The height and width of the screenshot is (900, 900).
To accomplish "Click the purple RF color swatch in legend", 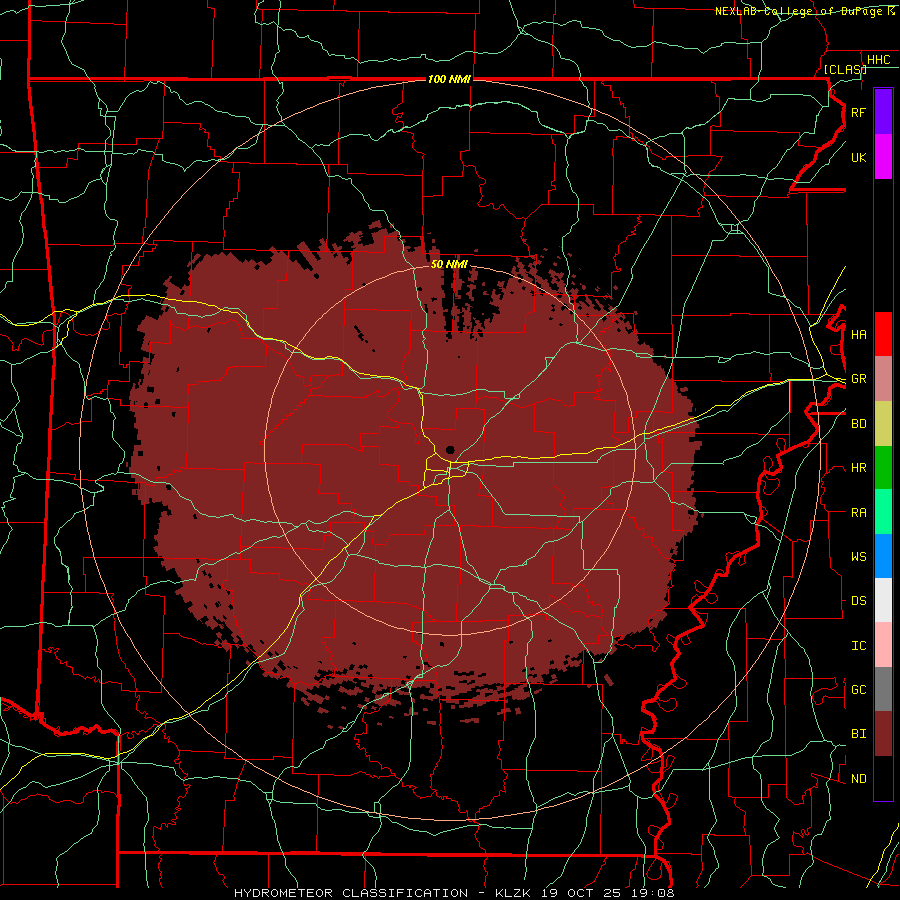I will click(x=883, y=112).
